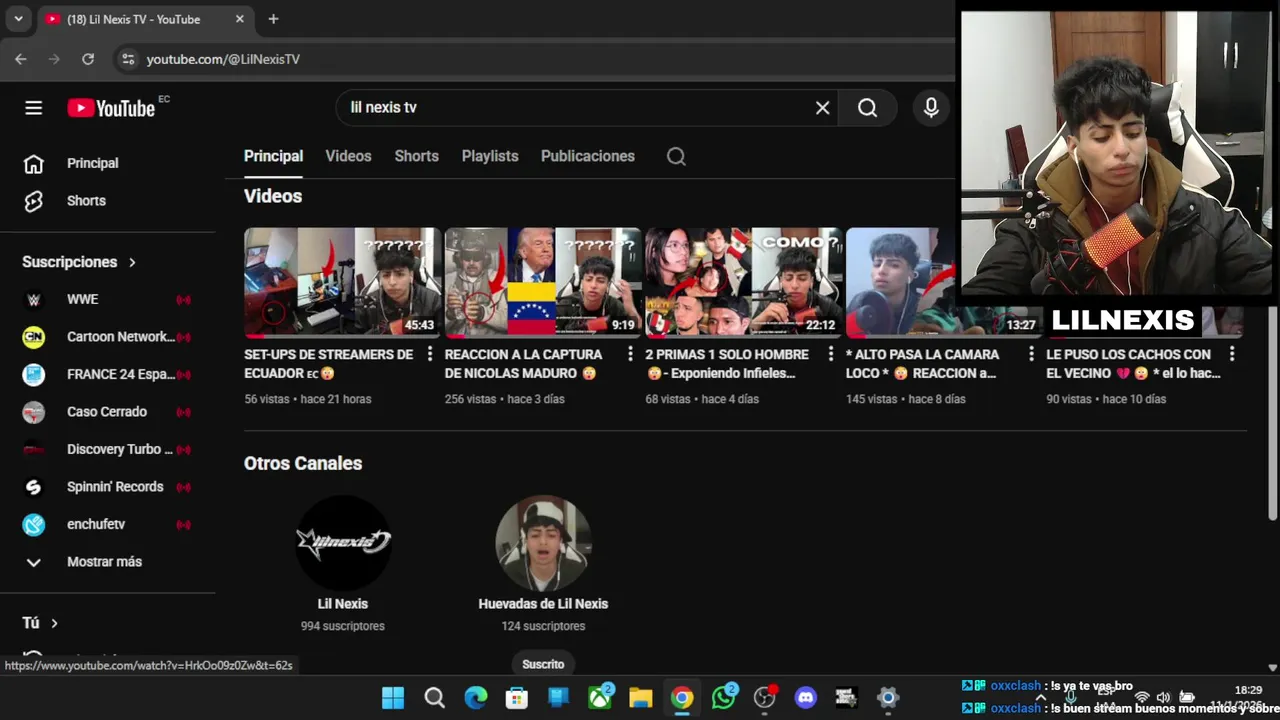Open options menu for LE PUSO LOS CACHOS video
The width and height of the screenshot is (1280, 720).
click(1231, 354)
